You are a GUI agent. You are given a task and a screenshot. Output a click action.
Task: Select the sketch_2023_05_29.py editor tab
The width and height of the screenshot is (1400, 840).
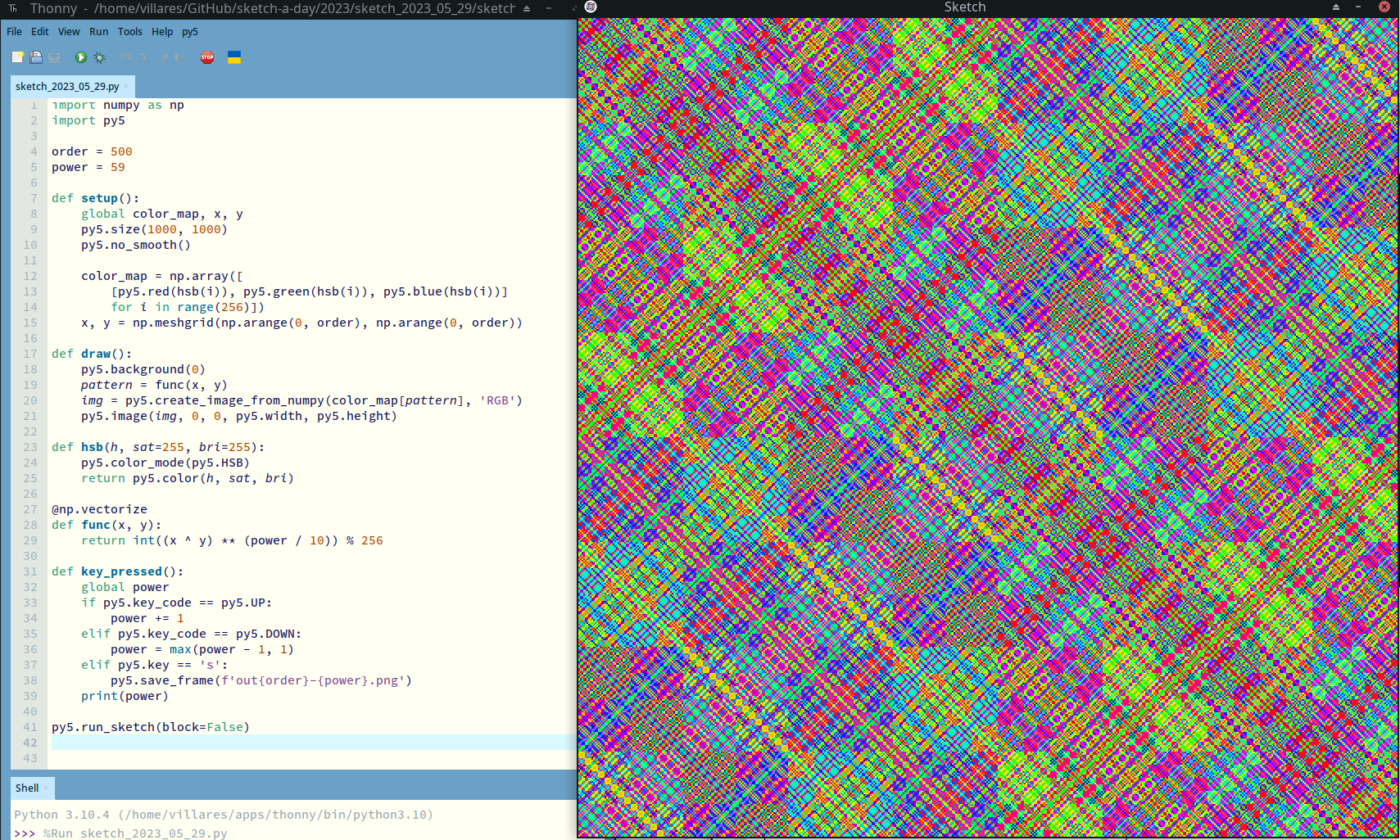pyautogui.click(x=66, y=87)
